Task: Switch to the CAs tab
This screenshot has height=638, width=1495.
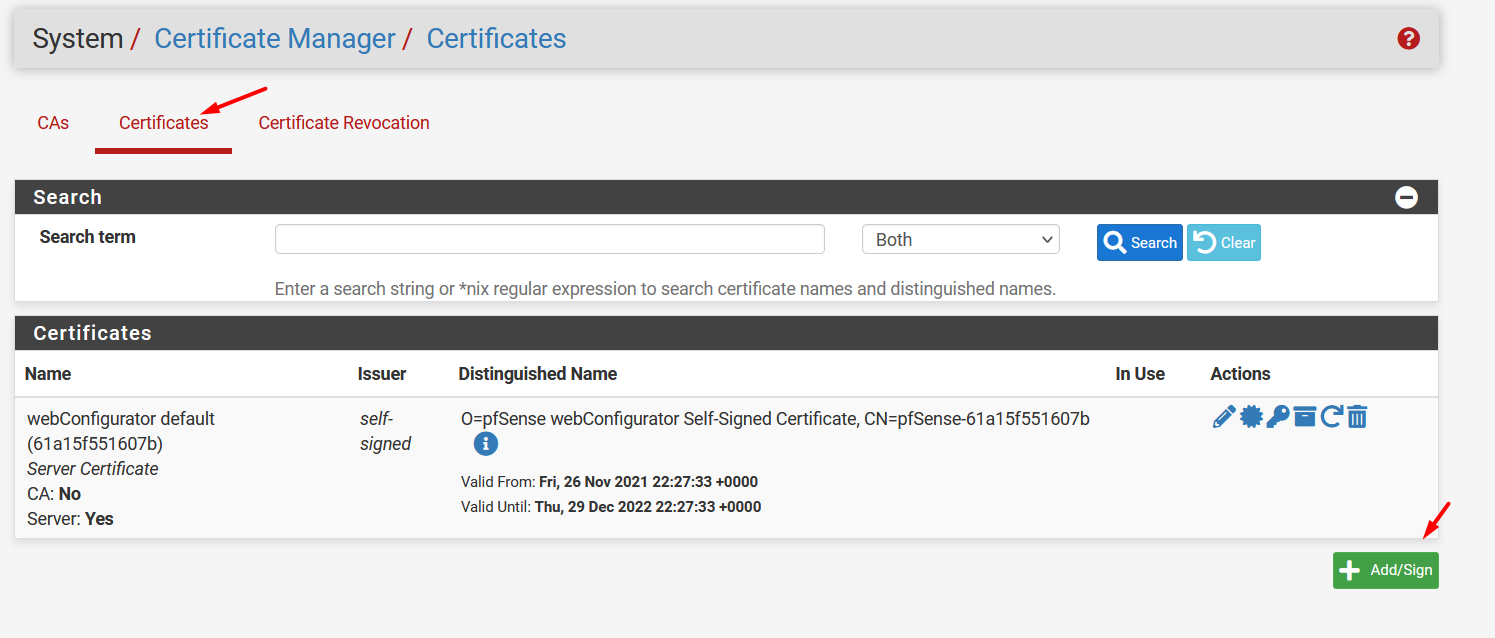Action: pyautogui.click(x=53, y=123)
